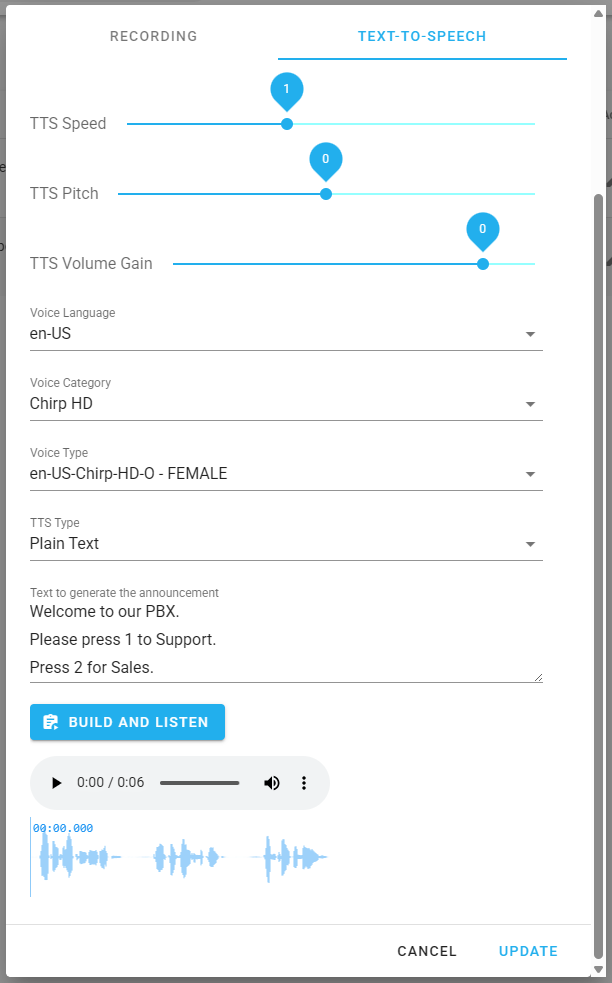
Task: Click the TTS Pitch slider handle
Action: click(326, 194)
